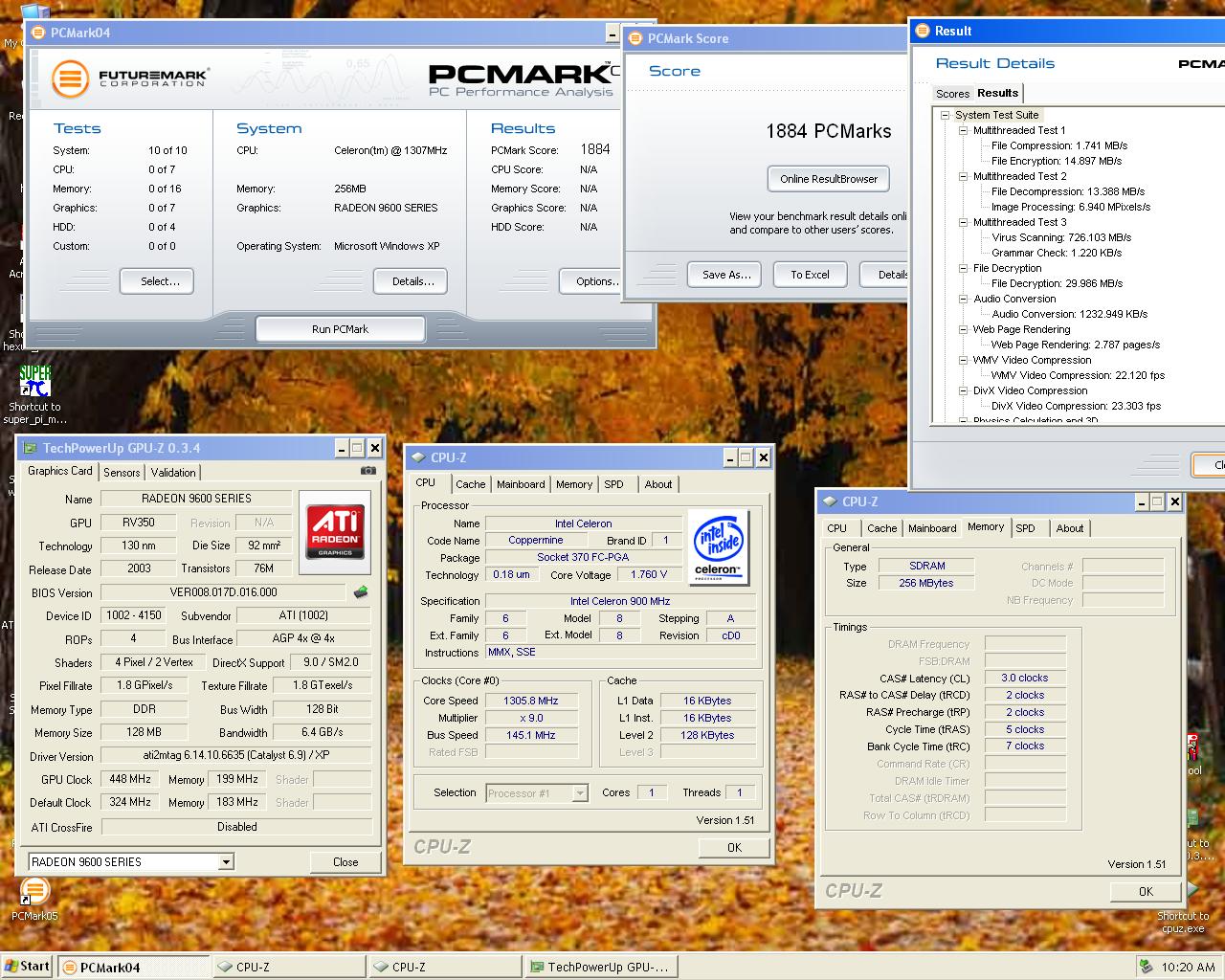Open the Windows Start menu
Screen dimensions: 1225x980
click(27, 967)
